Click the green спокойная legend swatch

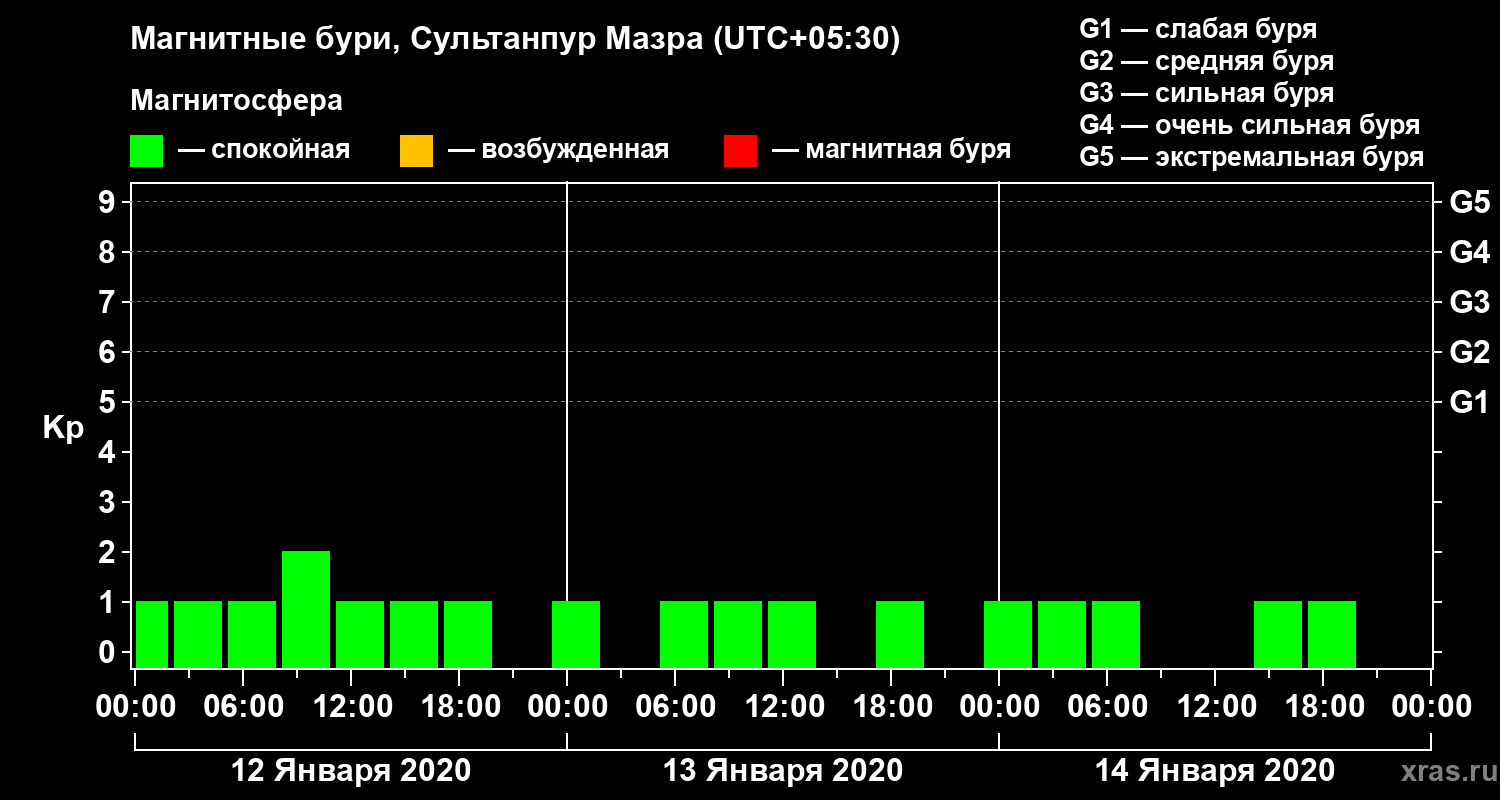point(146,151)
